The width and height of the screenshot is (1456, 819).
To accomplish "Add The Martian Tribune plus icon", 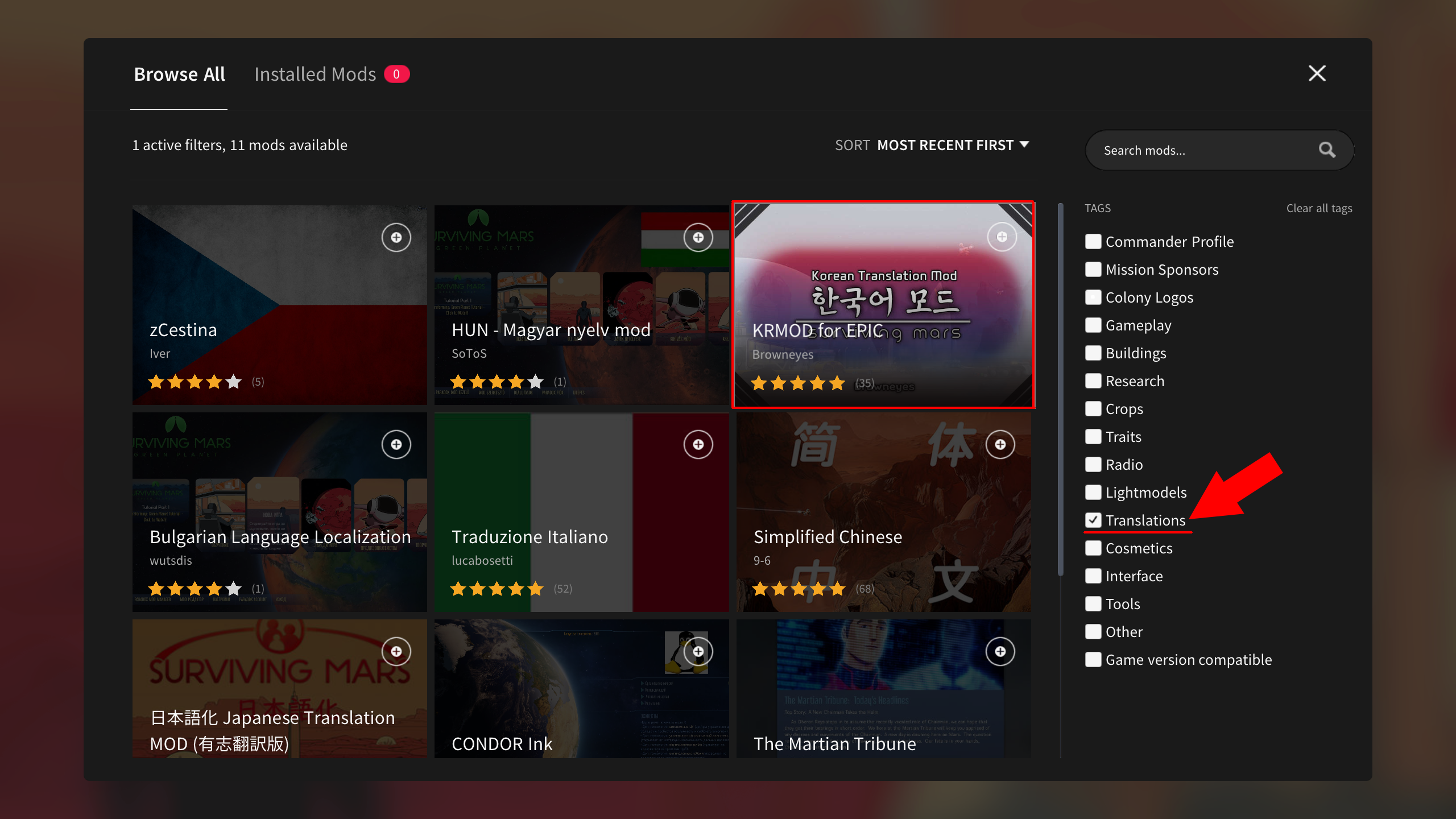I will [1000, 651].
